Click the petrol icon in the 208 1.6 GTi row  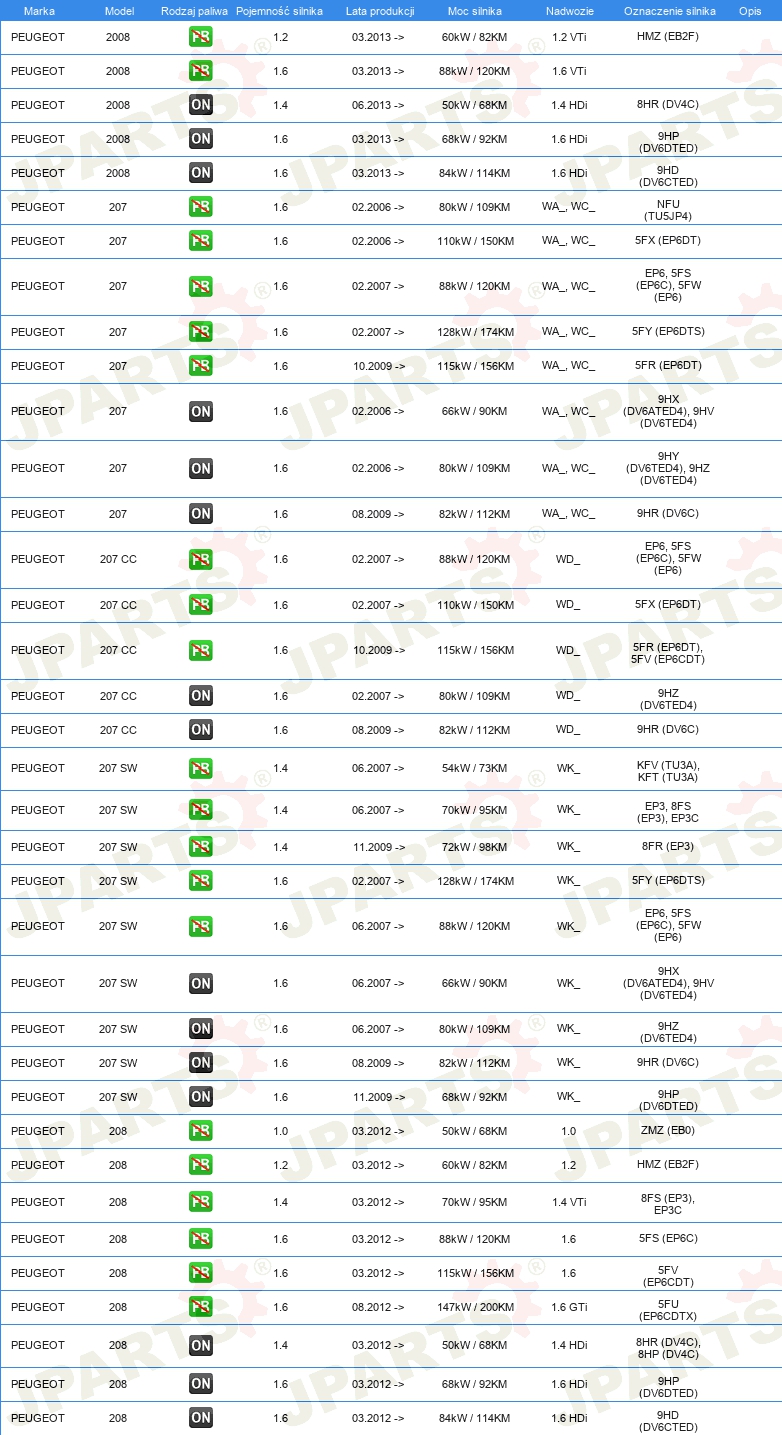click(x=201, y=1307)
